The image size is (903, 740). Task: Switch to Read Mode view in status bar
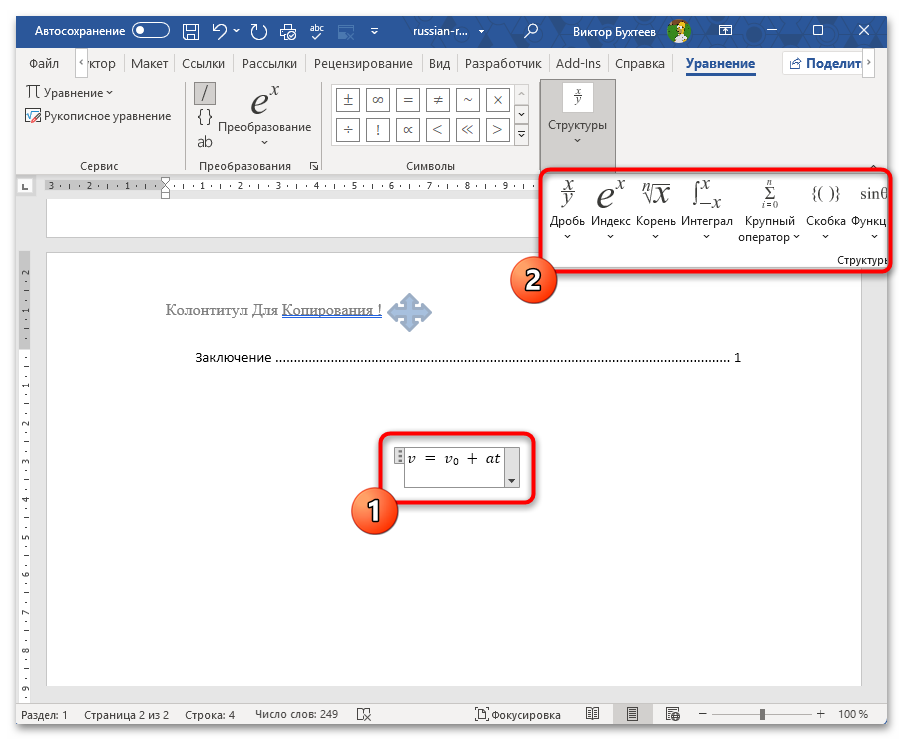pos(593,714)
